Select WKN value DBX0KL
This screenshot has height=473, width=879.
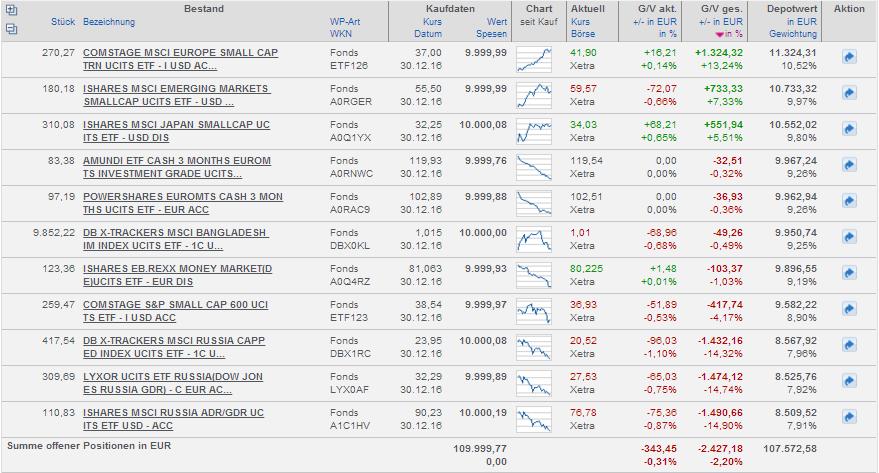click(x=350, y=245)
